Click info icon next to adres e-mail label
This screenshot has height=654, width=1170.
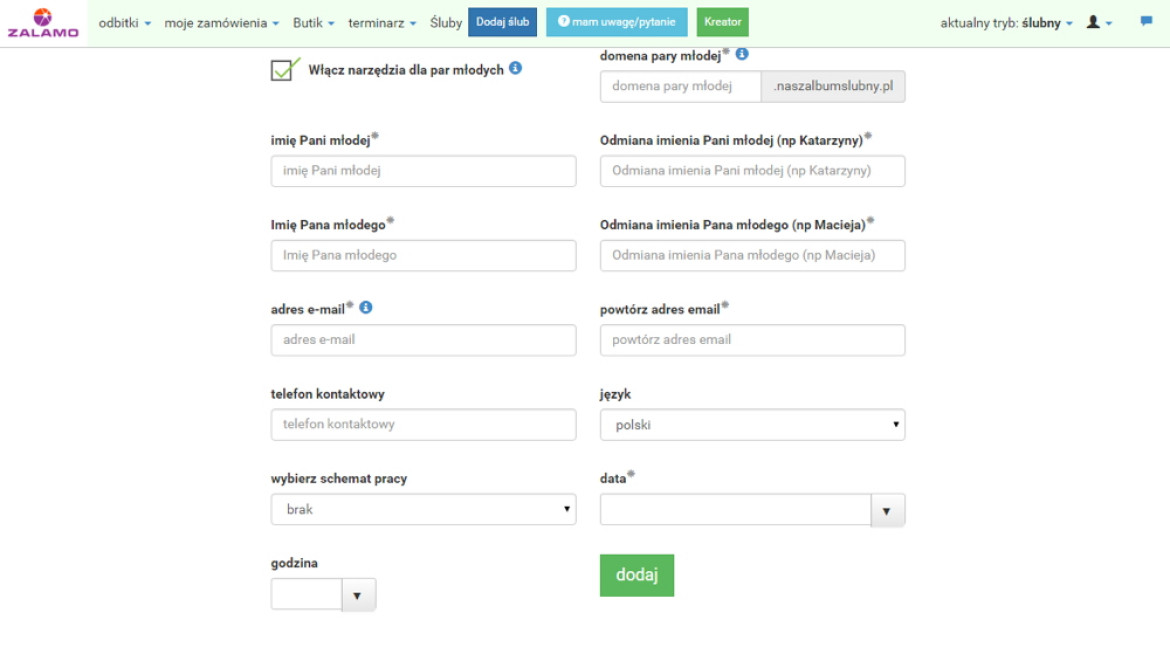pyautogui.click(x=366, y=307)
